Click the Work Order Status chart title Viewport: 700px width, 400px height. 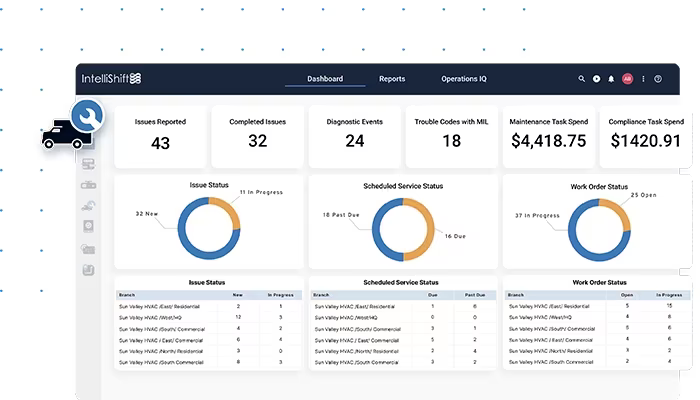pyautogui.click(x=599, y=187)
